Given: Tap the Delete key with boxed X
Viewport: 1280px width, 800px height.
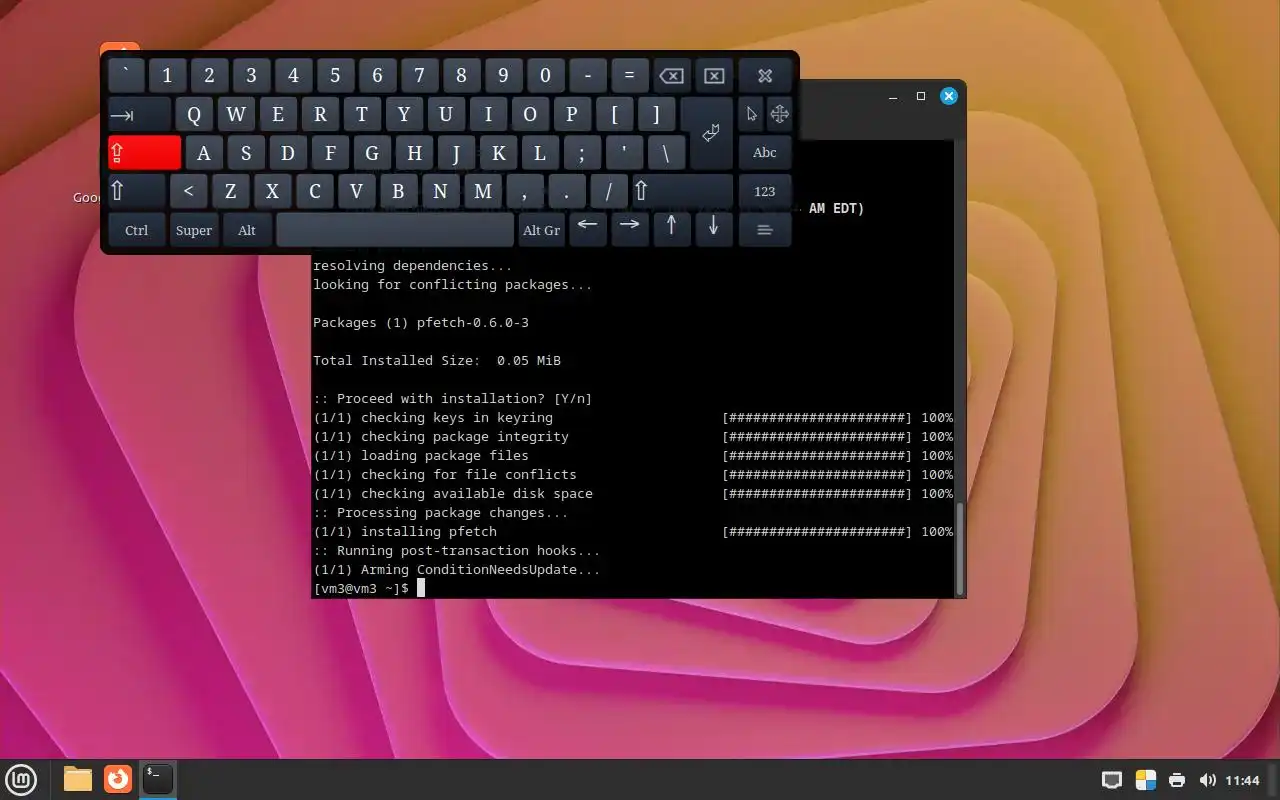Looking at the screenshot, I should (714, 76).
